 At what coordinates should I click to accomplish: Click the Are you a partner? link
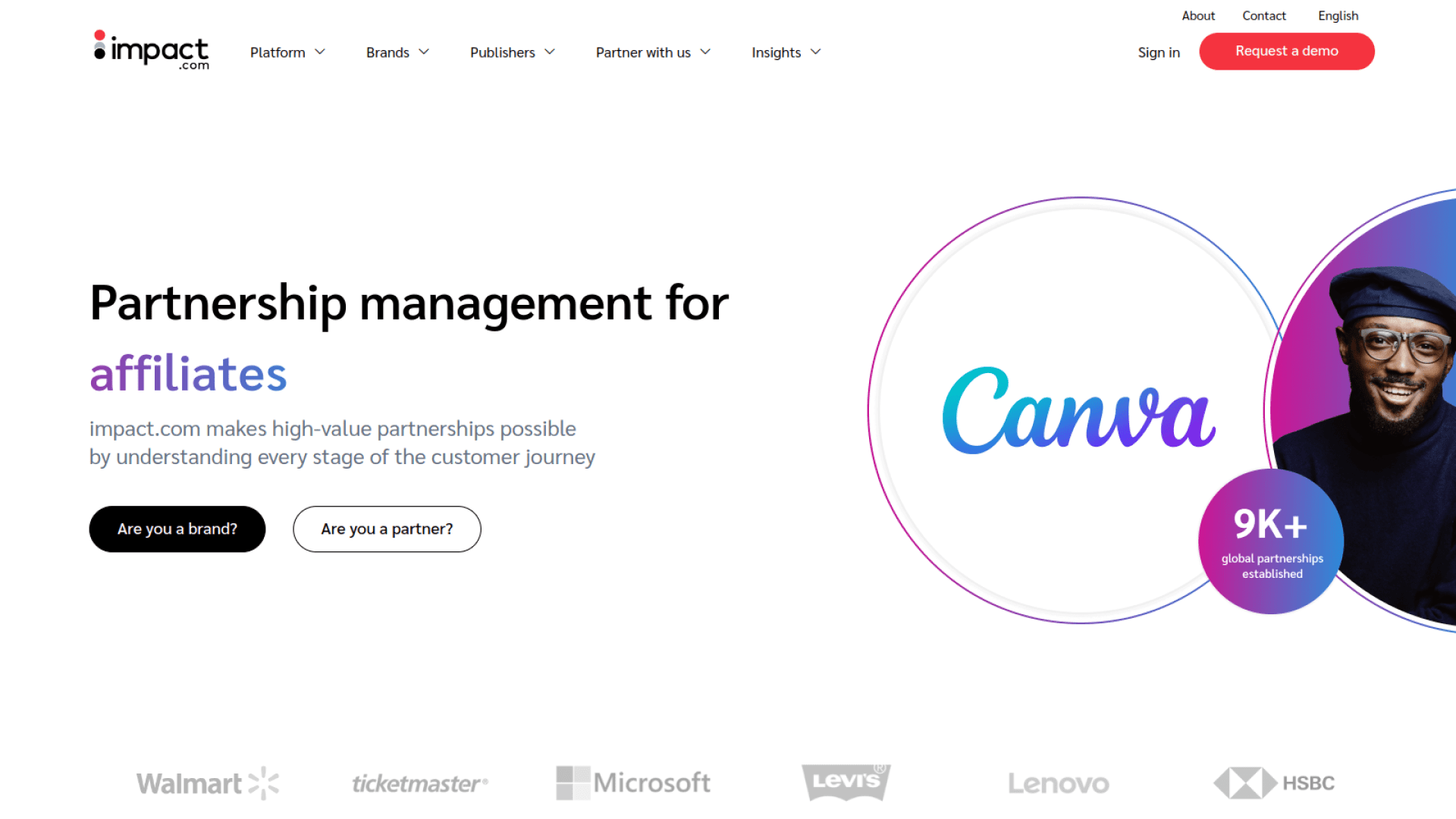387,528
